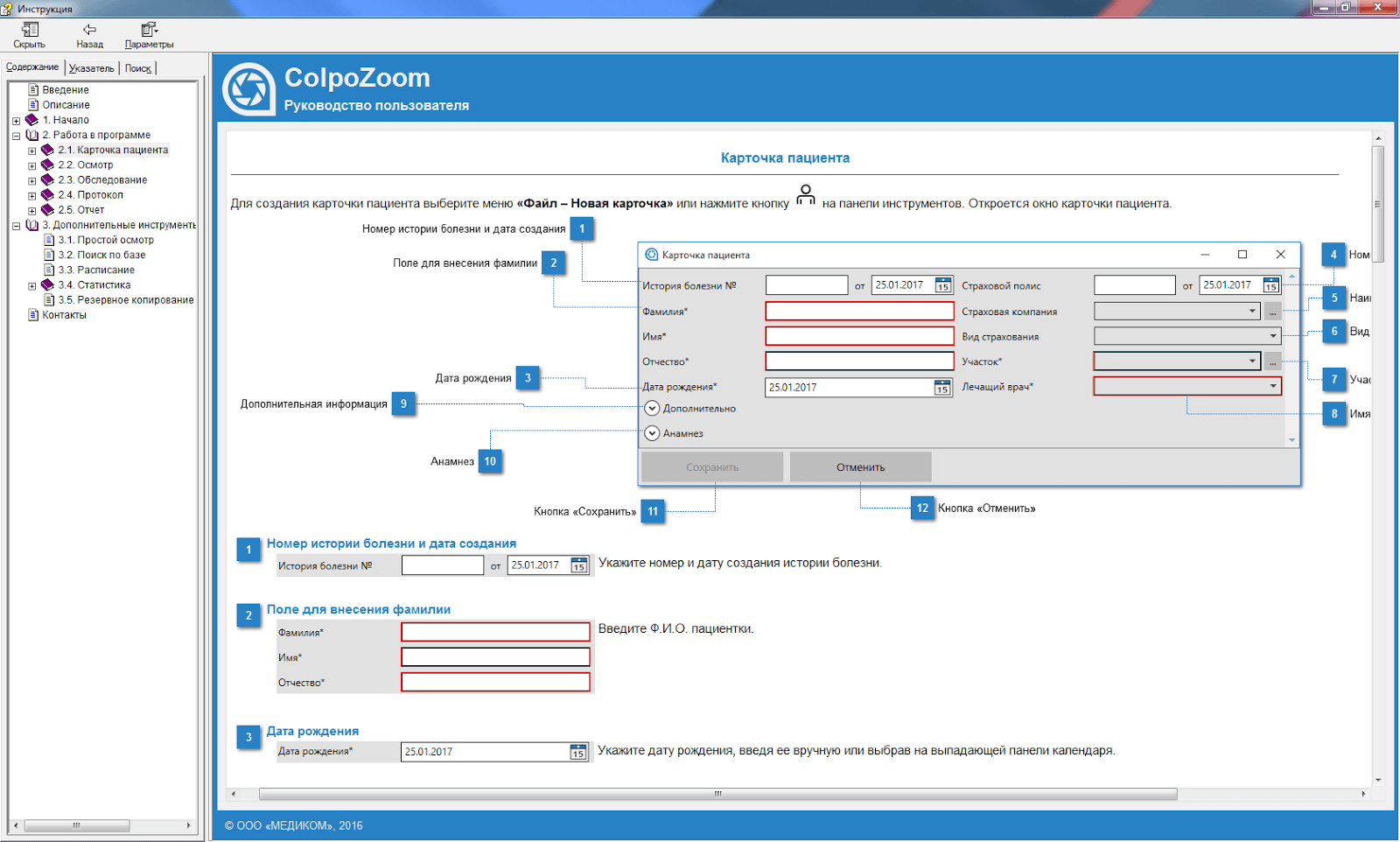This screenshot has height=842, width=1400.
Task: Click the Скрыть toolbar icon
Action: click(29, 30)
